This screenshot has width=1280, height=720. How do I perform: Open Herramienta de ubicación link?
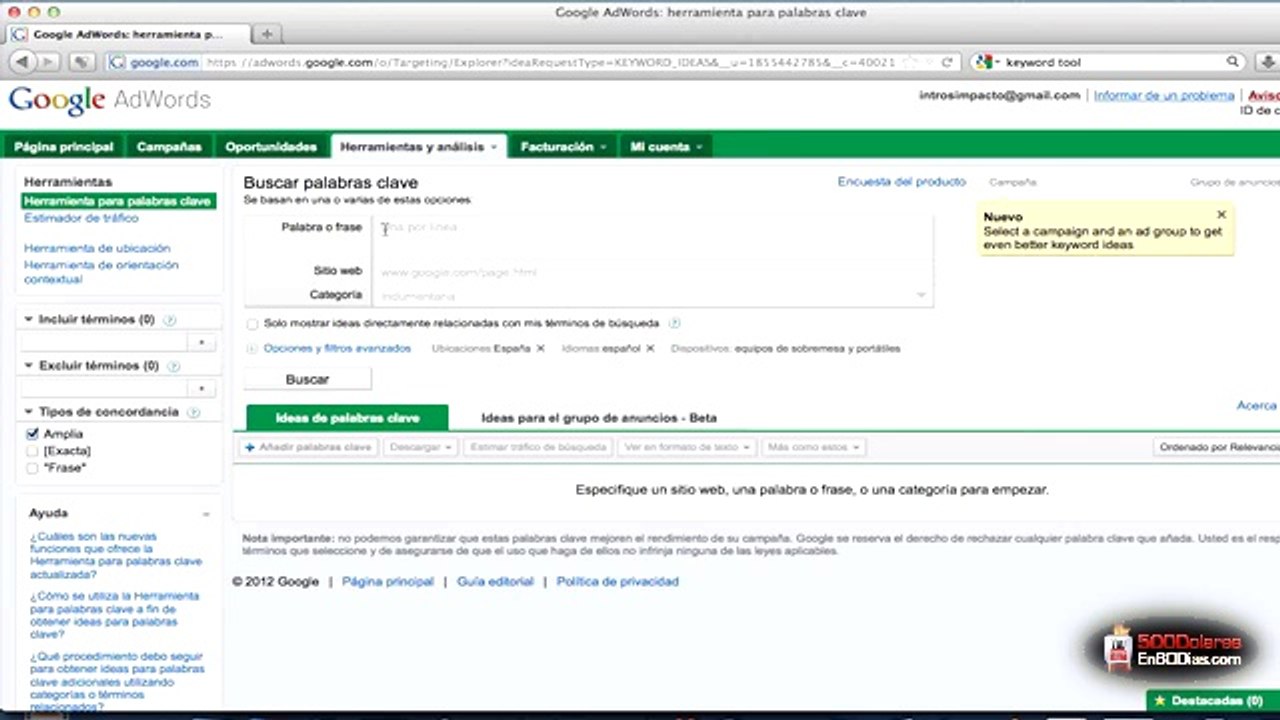[x=97, y=248]
